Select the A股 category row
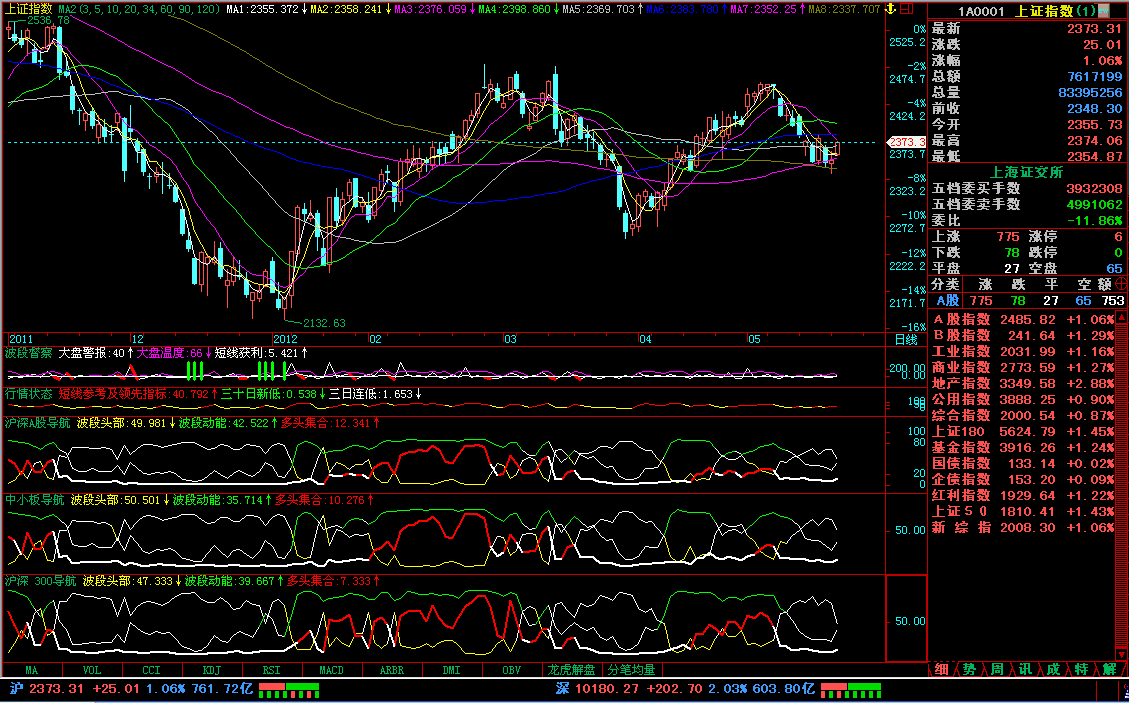This screenshot has height=703, width=1129. (x=1028, y=301)
